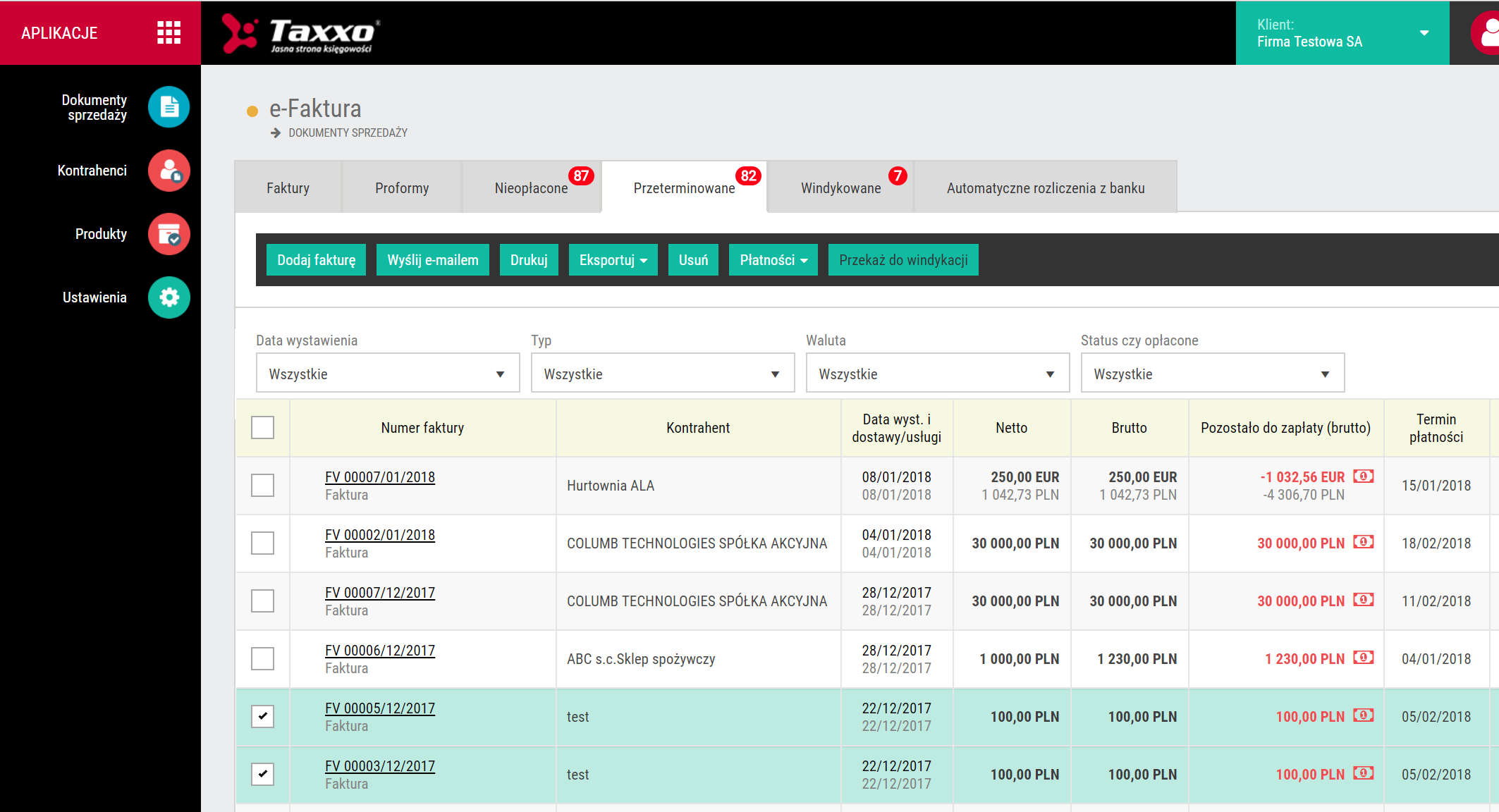Open the applications grid icon

point(169,32)
